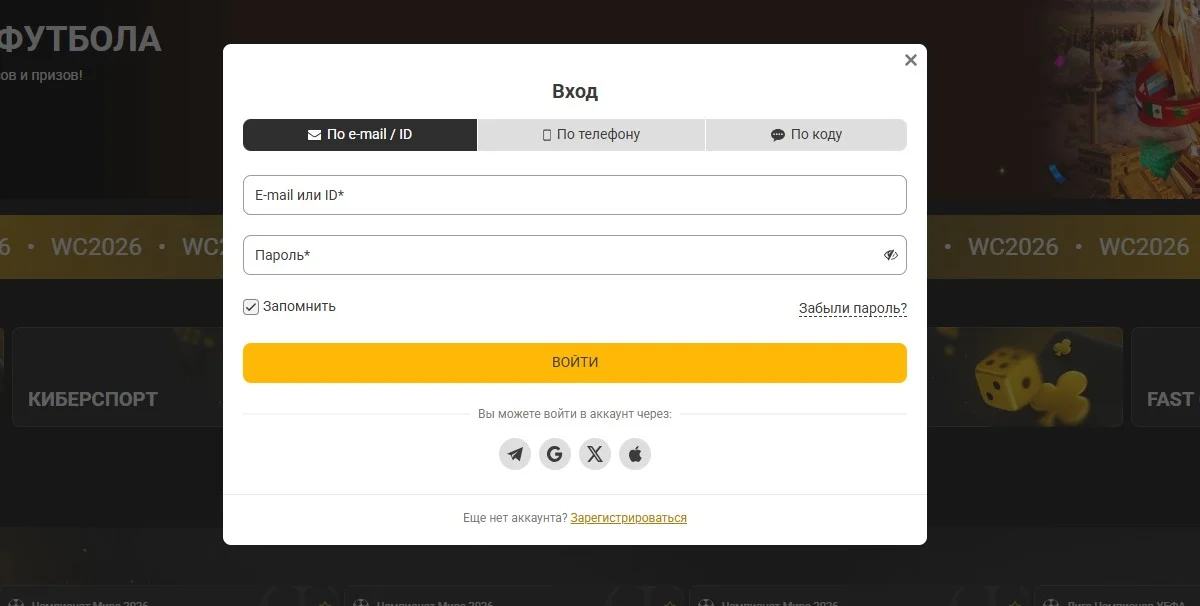1200x606 pixels.
Task: Sign in with the X (Twitter) icon
Action: click(x=595, y=454)
